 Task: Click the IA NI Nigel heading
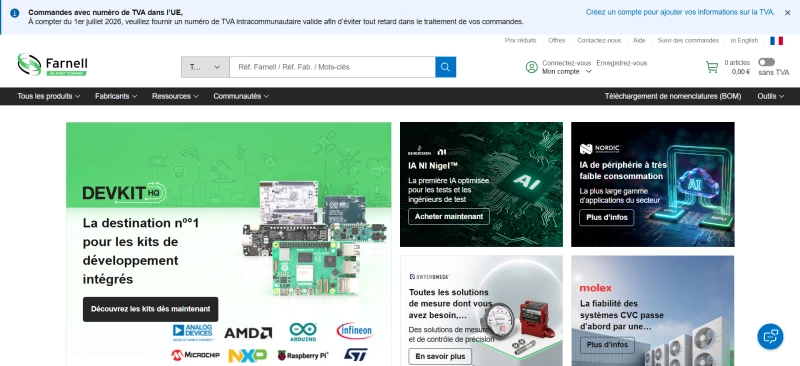tap(433, 165)
